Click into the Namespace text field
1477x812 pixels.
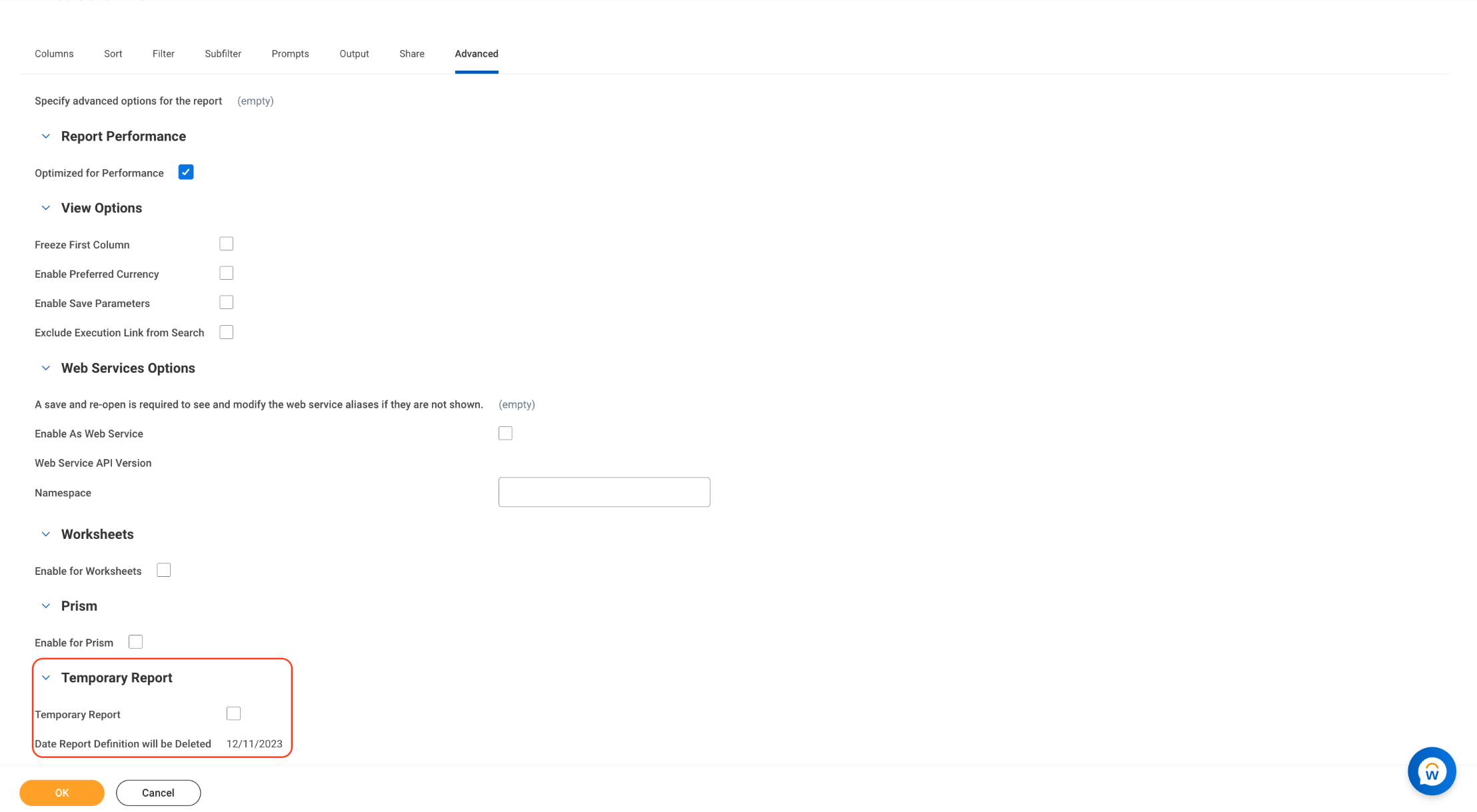tap(604, 492)
